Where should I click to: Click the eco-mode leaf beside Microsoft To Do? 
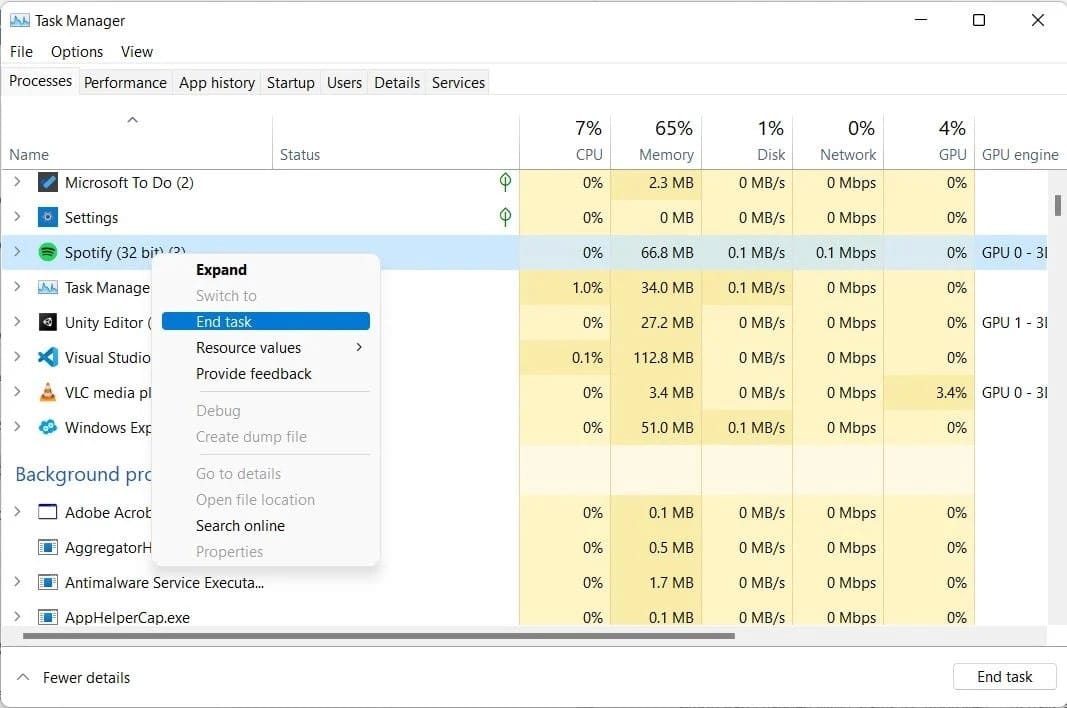pos(505,182)
